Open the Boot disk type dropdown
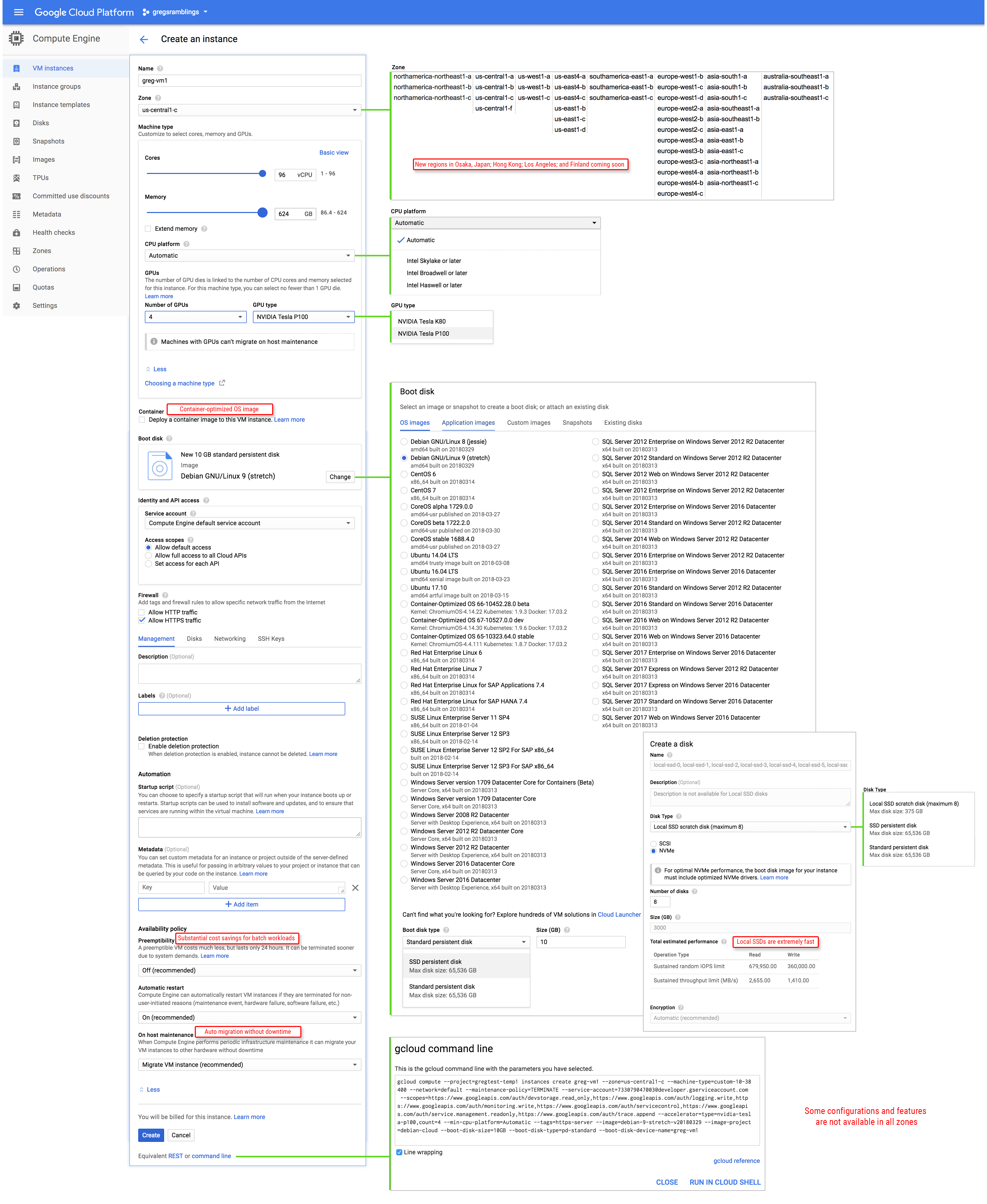 click(x=466, y=942)
